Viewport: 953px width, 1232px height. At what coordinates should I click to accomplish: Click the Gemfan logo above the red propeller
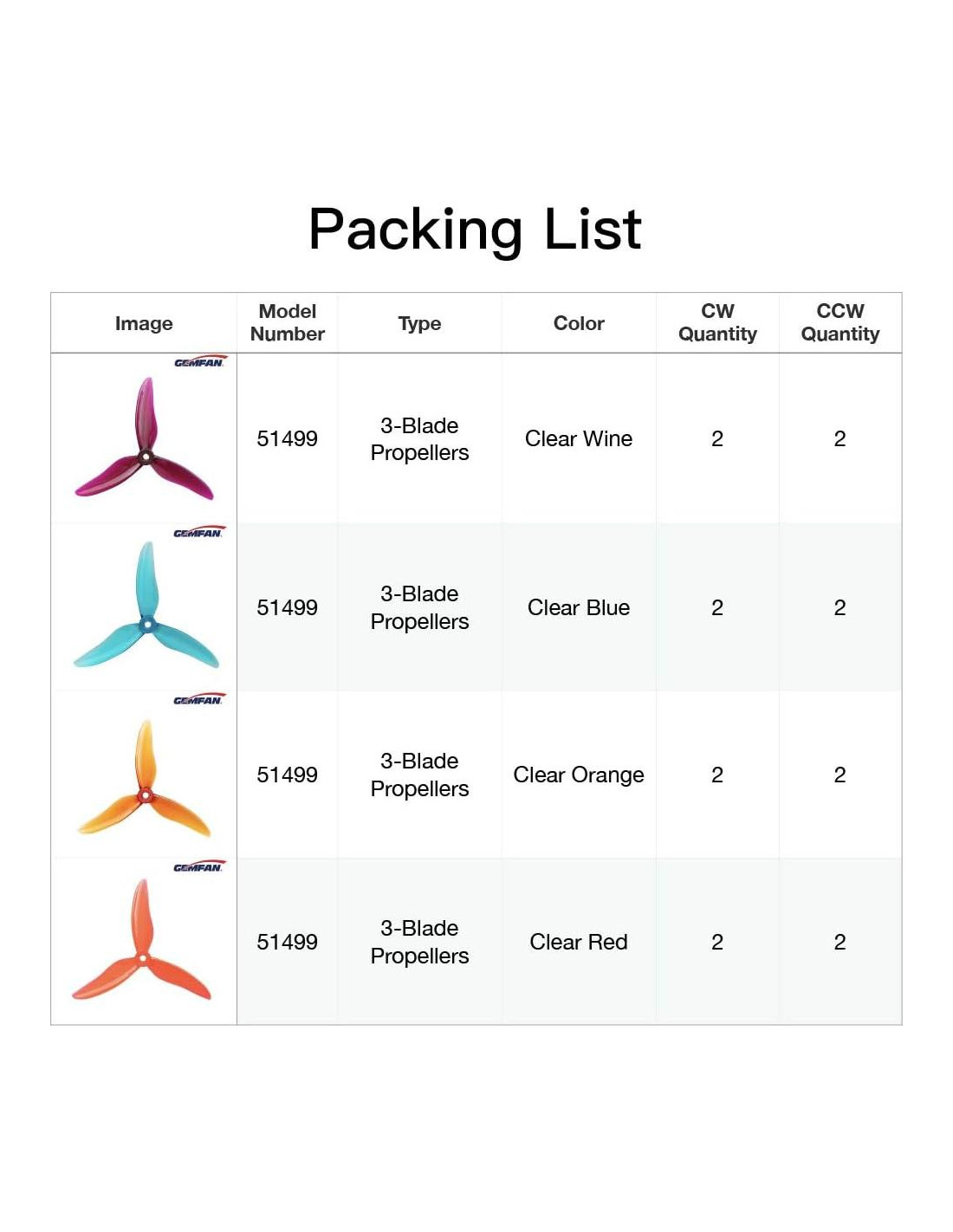pyautogui.click(x=199, y=866)
